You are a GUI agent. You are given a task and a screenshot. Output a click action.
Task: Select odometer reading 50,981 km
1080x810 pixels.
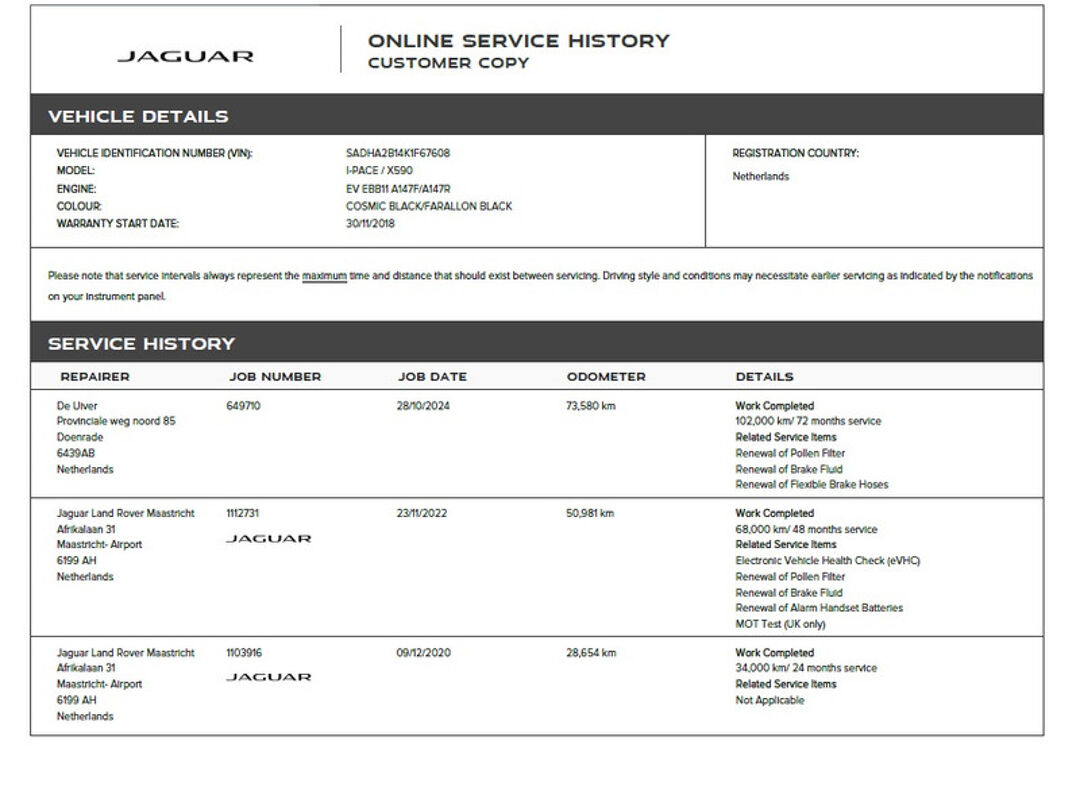tap(590, 513)
